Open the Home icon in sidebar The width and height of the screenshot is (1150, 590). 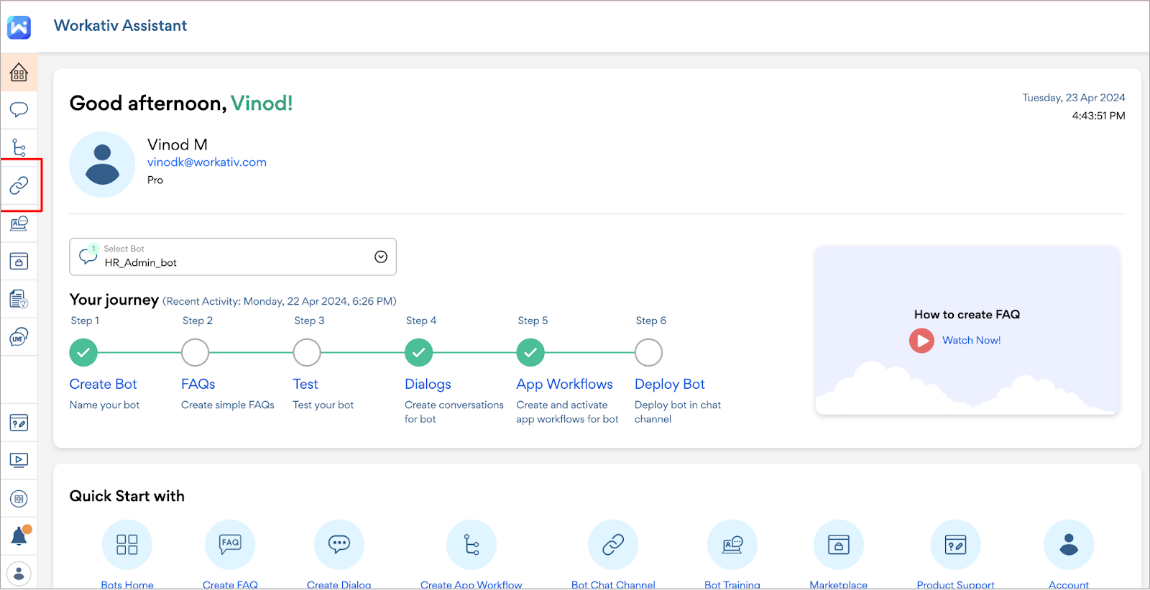[19, 73]
